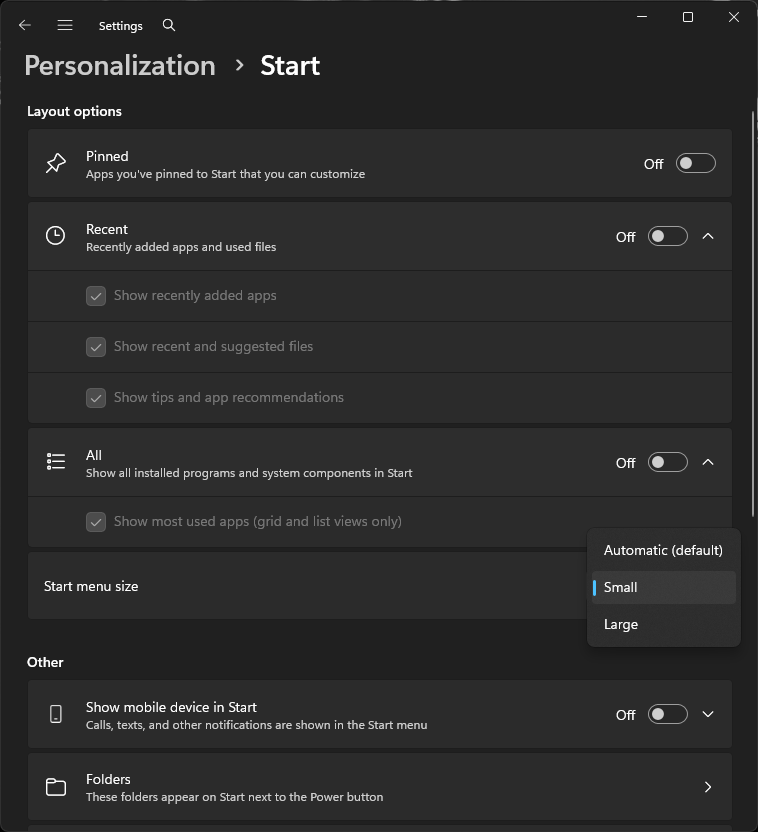Toggle the Recent switch
Screen dimensions: 758x832
click(x=667, y=236)
